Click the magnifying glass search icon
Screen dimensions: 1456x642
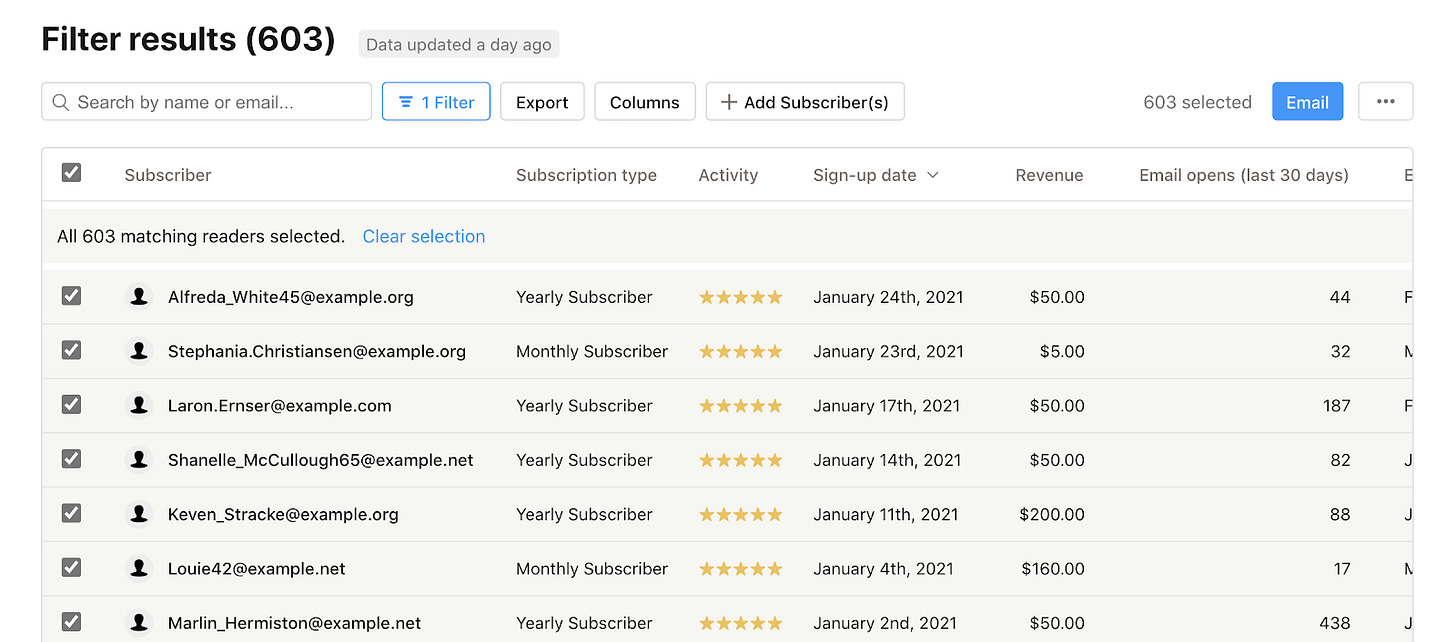click(x=61, y=102)
